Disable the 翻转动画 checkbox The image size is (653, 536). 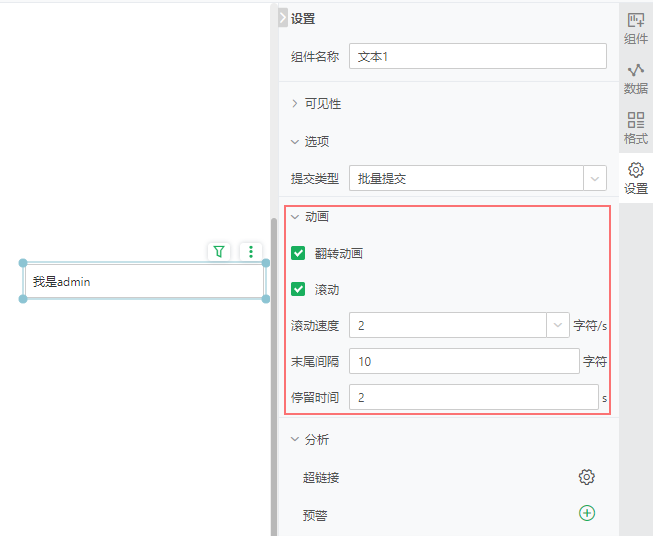click(x=298, y=254)
